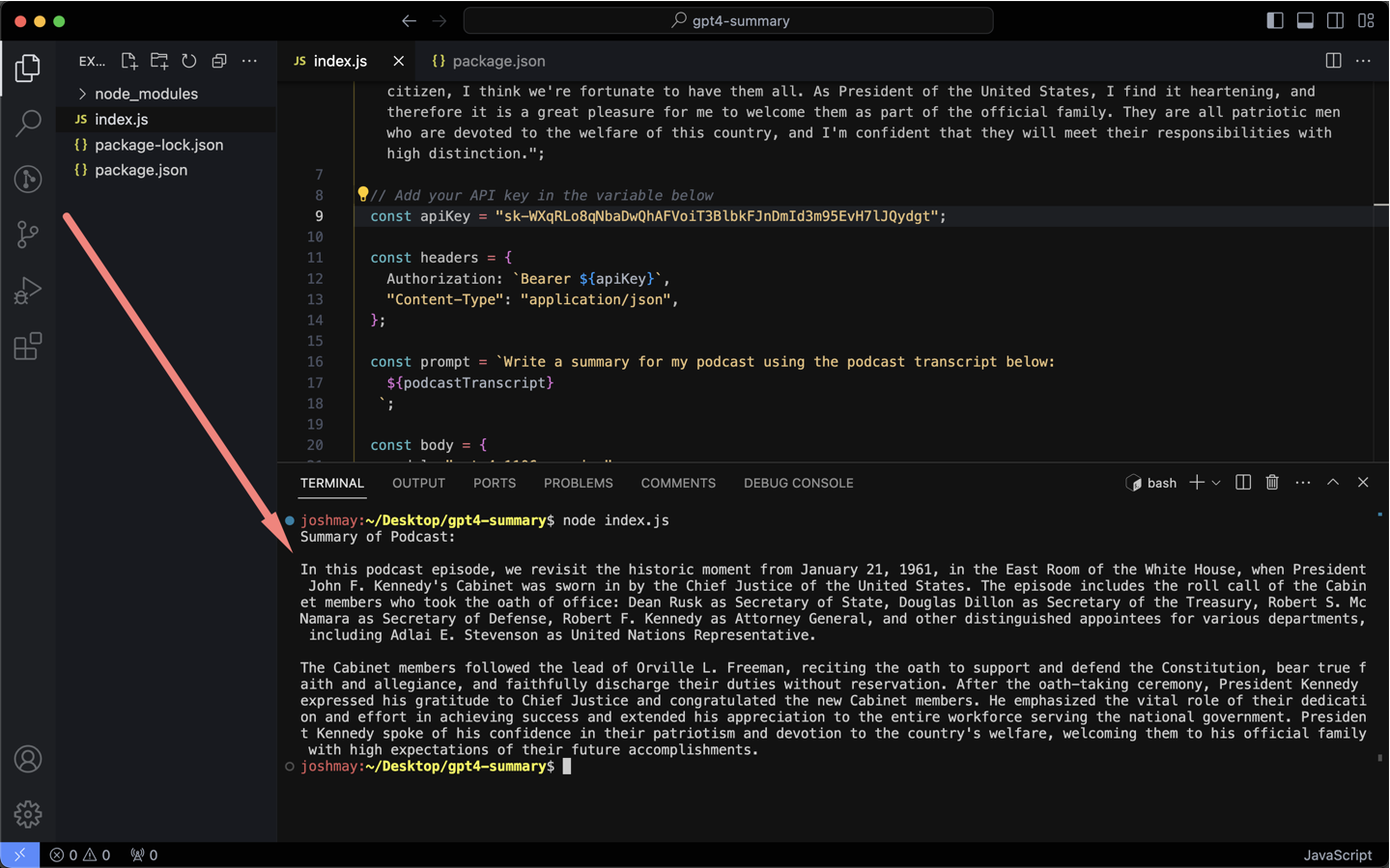Open terminal panel more actions
This screenshot has height=868, width=1390.
tap(1303, 483)
